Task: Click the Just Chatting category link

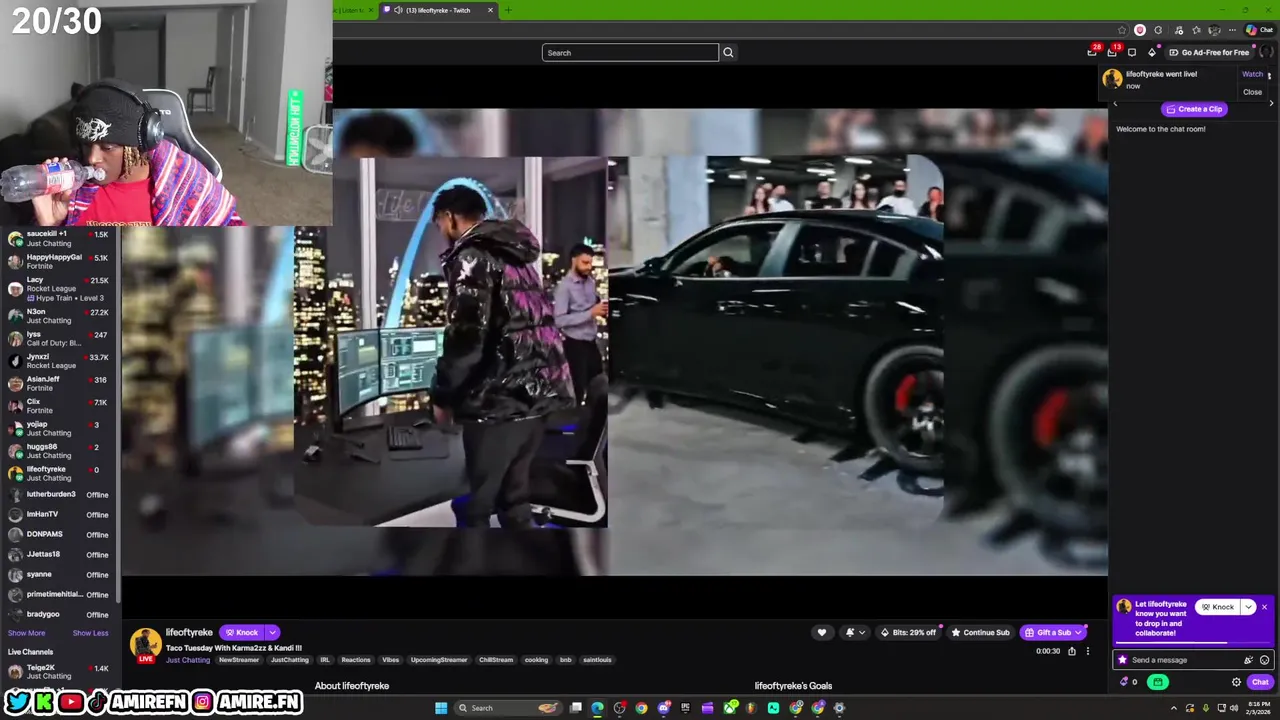Action: click(x=188, y=660)
